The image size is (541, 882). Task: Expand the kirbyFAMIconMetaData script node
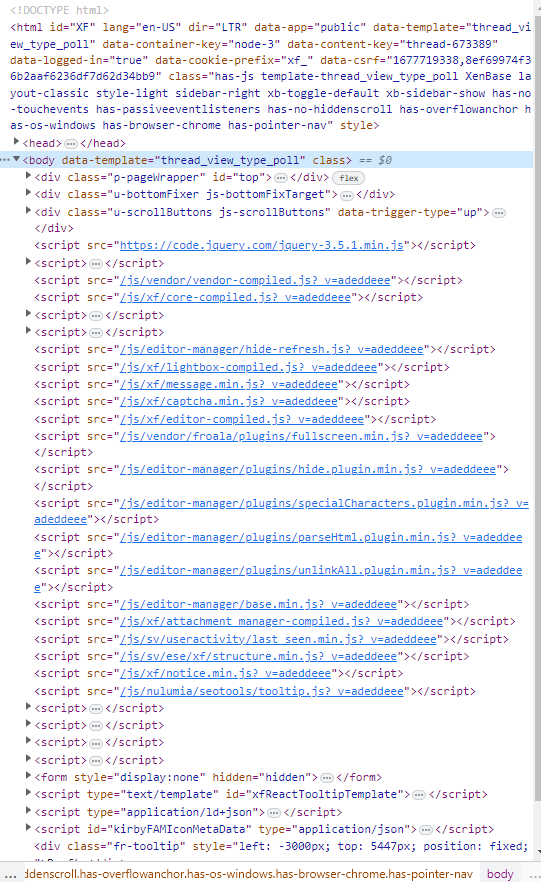(x=28, y=827)
